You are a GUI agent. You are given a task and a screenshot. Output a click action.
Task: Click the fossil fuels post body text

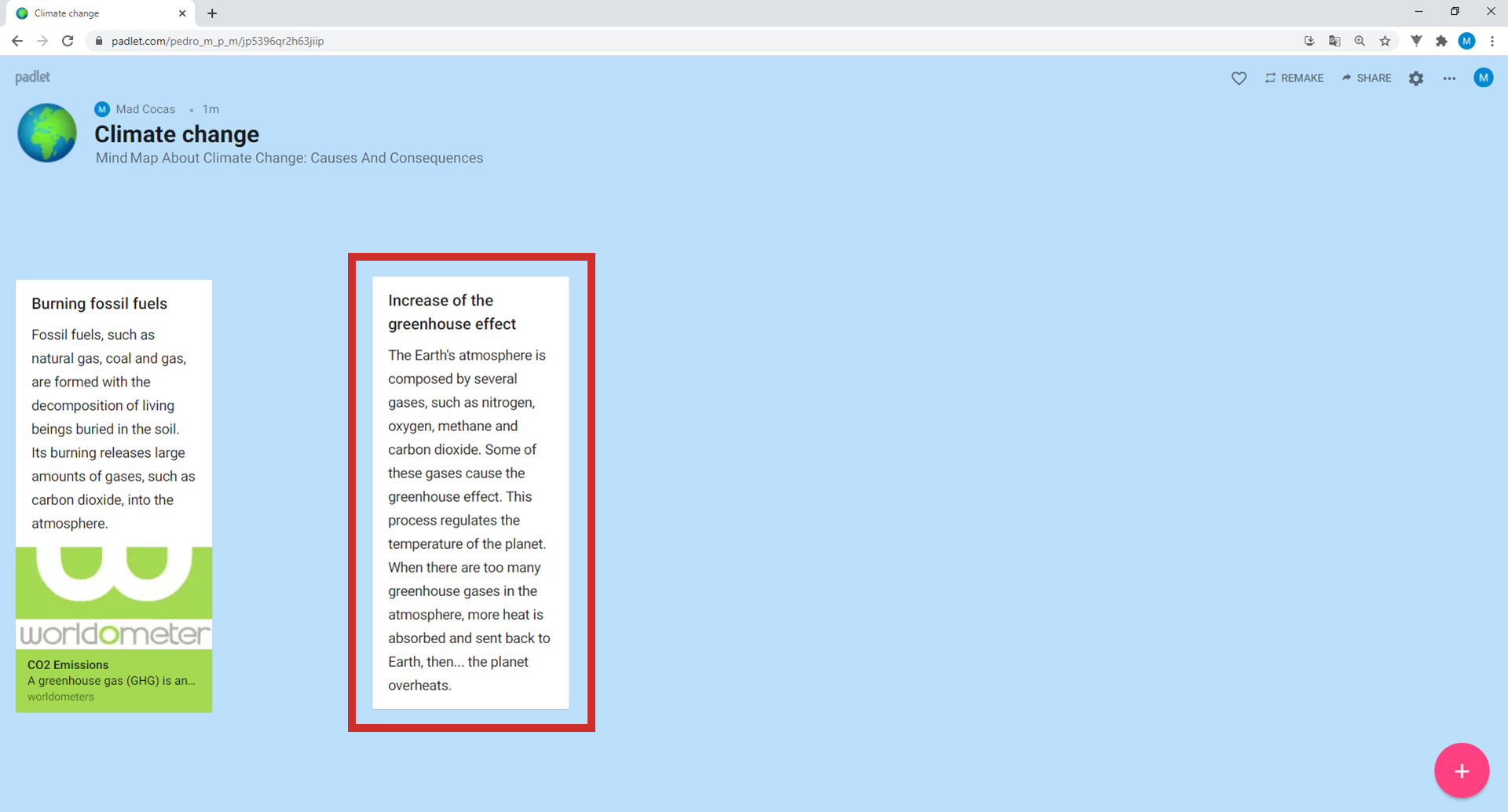[x=113, y=429]
